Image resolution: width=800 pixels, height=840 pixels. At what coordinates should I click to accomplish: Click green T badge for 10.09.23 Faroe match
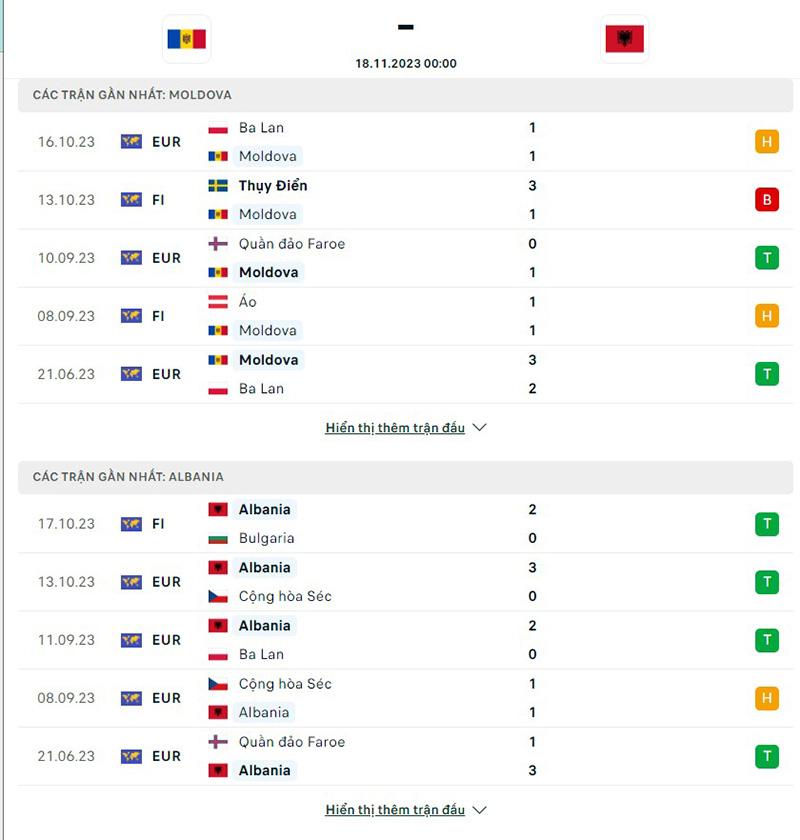tap(767, 258)
